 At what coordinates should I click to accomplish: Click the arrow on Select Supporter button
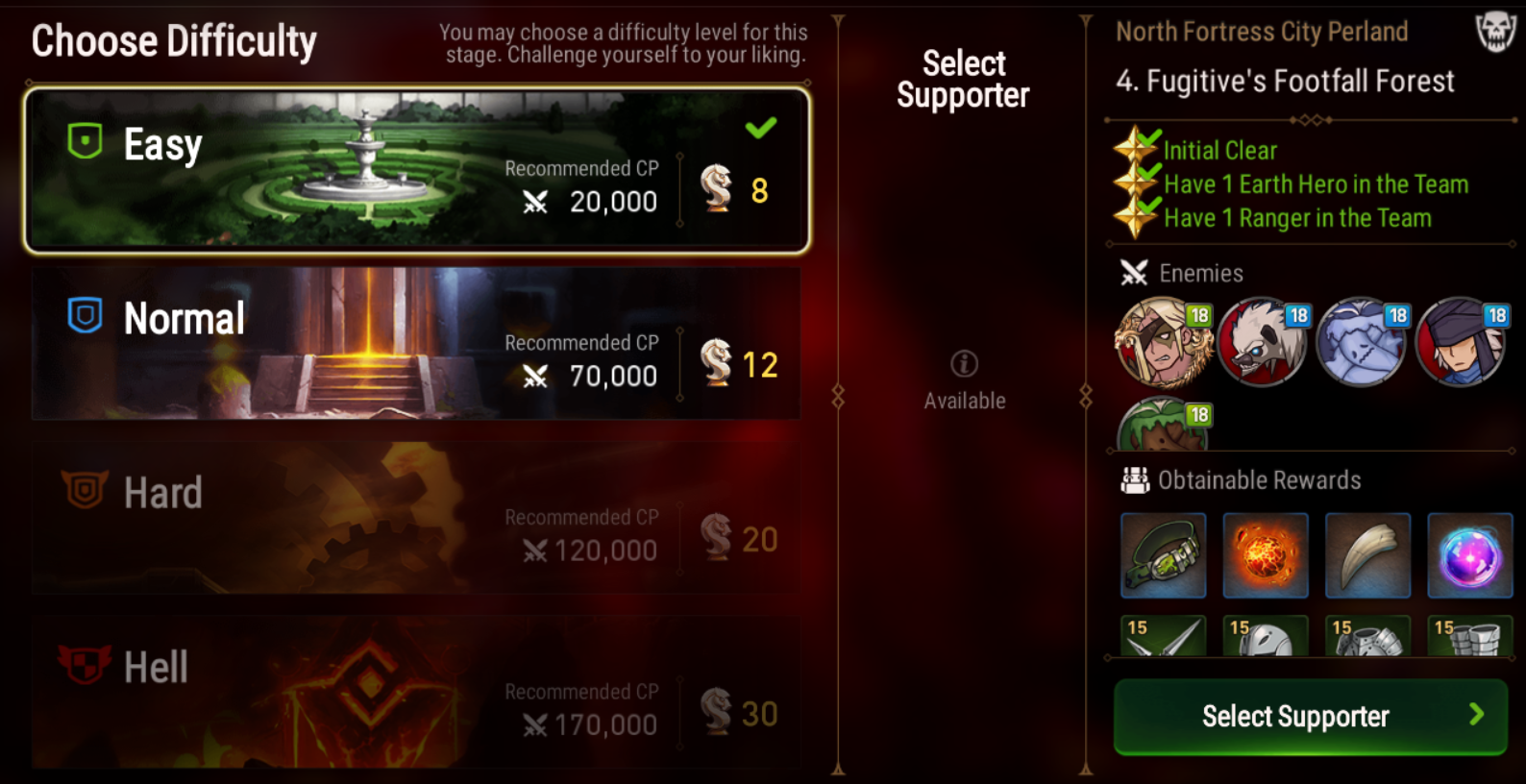pos(1477,714)
